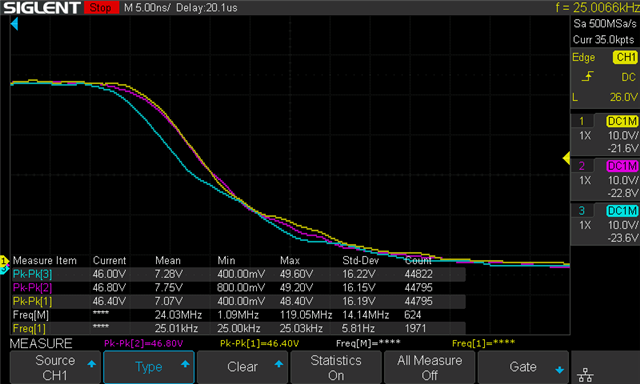
Task: Open the Source CH1 selector
Action: point(55,367)
